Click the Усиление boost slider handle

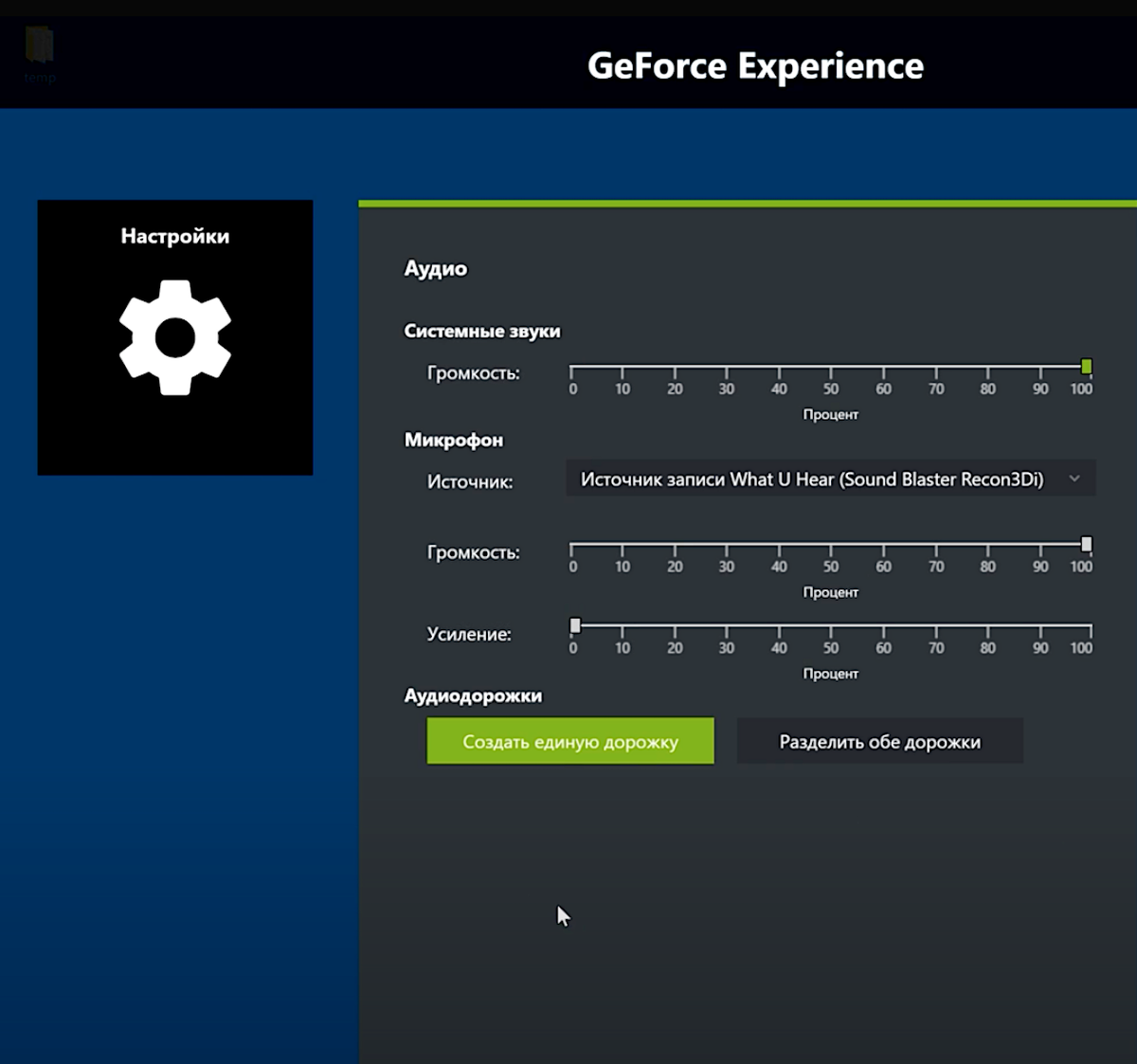pos(575,625)
